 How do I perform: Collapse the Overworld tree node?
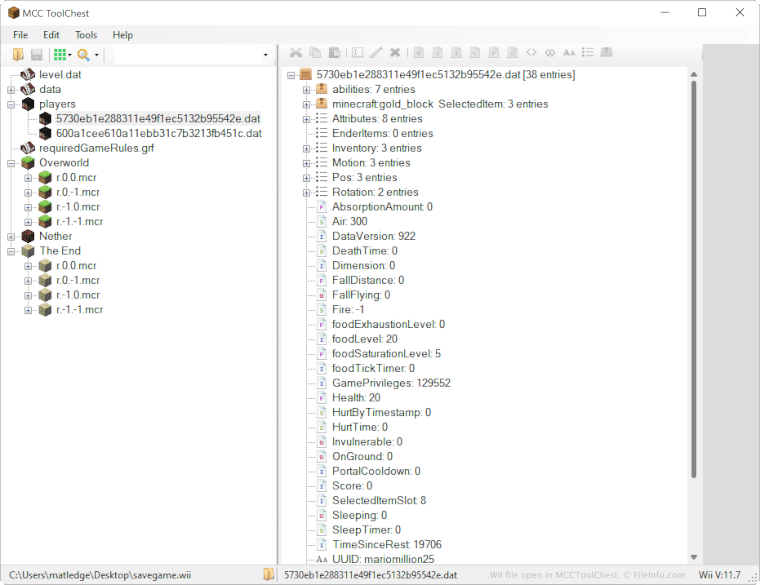pyautogui.click(x=11, y=163)
